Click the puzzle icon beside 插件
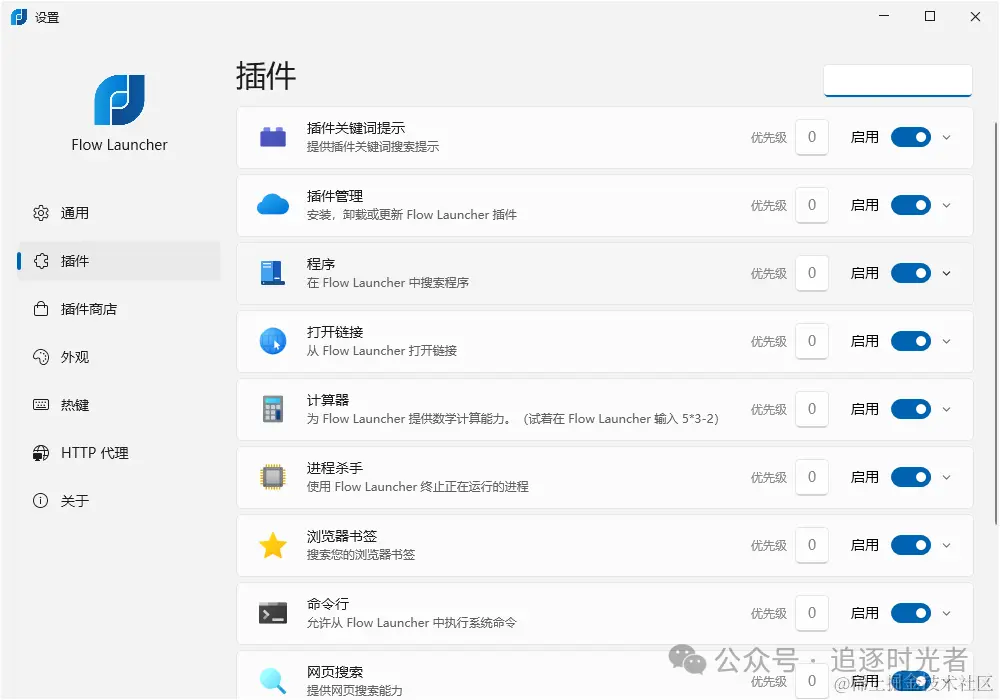This screenshot has height=700, width=1000. pos(41,261)
